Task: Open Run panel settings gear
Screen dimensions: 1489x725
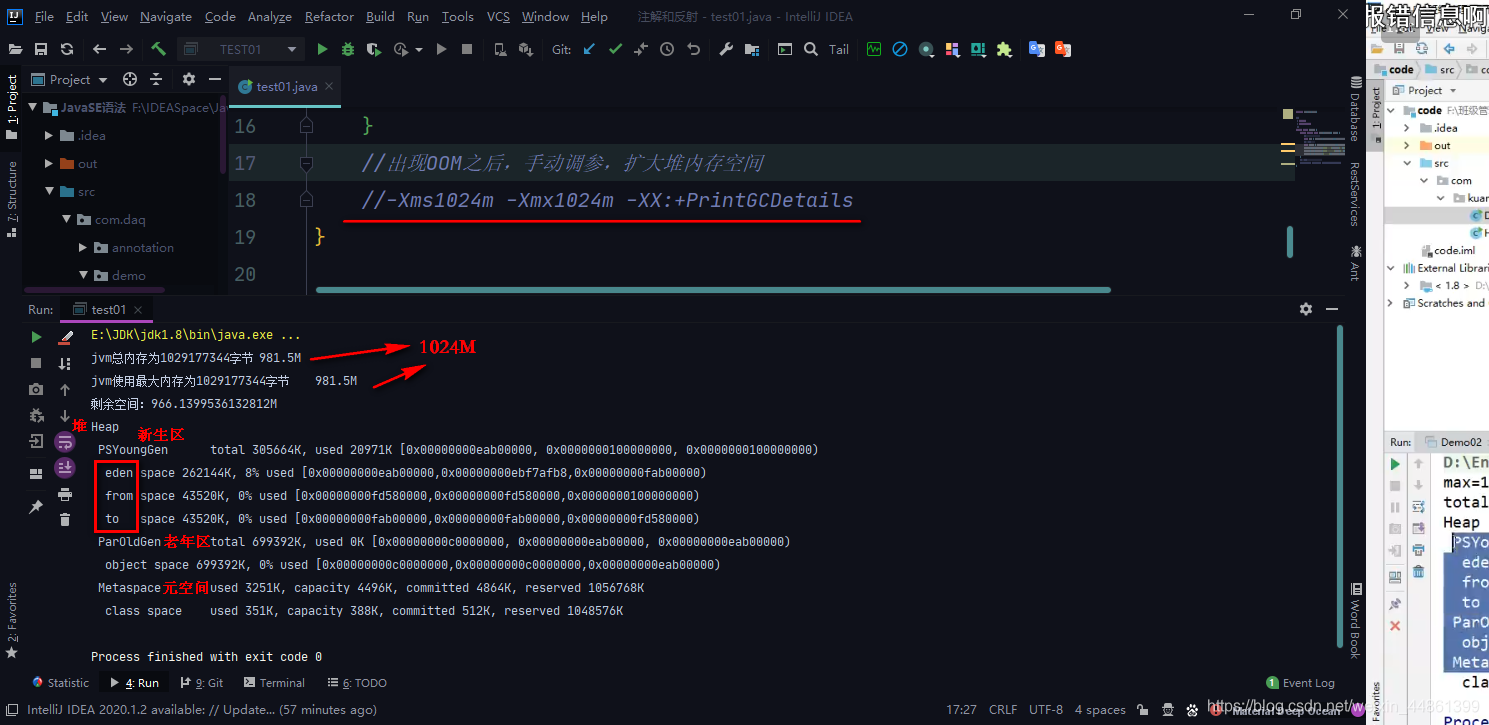Action: (x=1305, y=309)
